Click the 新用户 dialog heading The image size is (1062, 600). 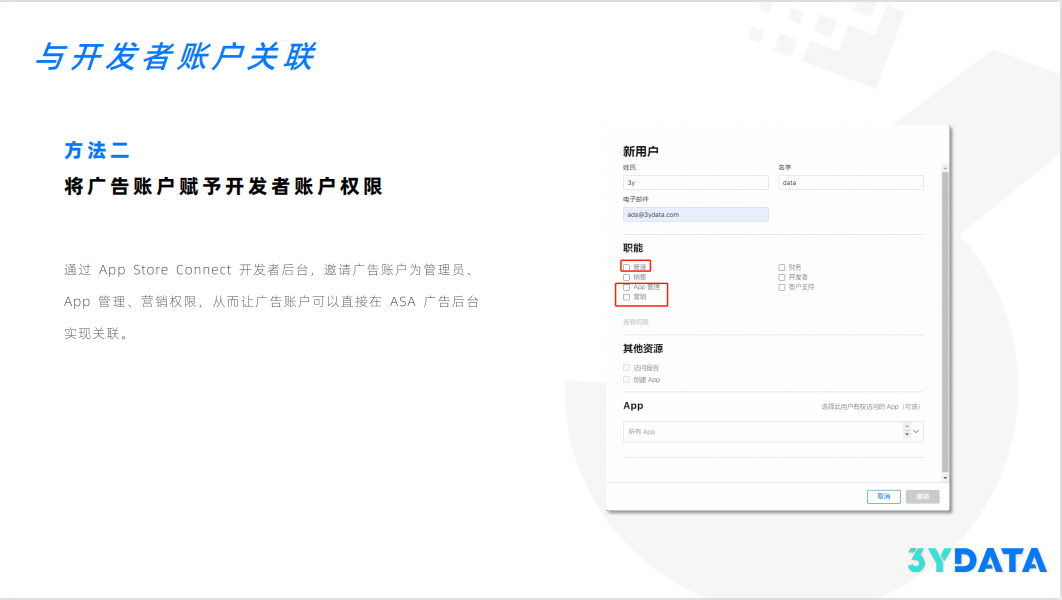[x=641, y=152]
